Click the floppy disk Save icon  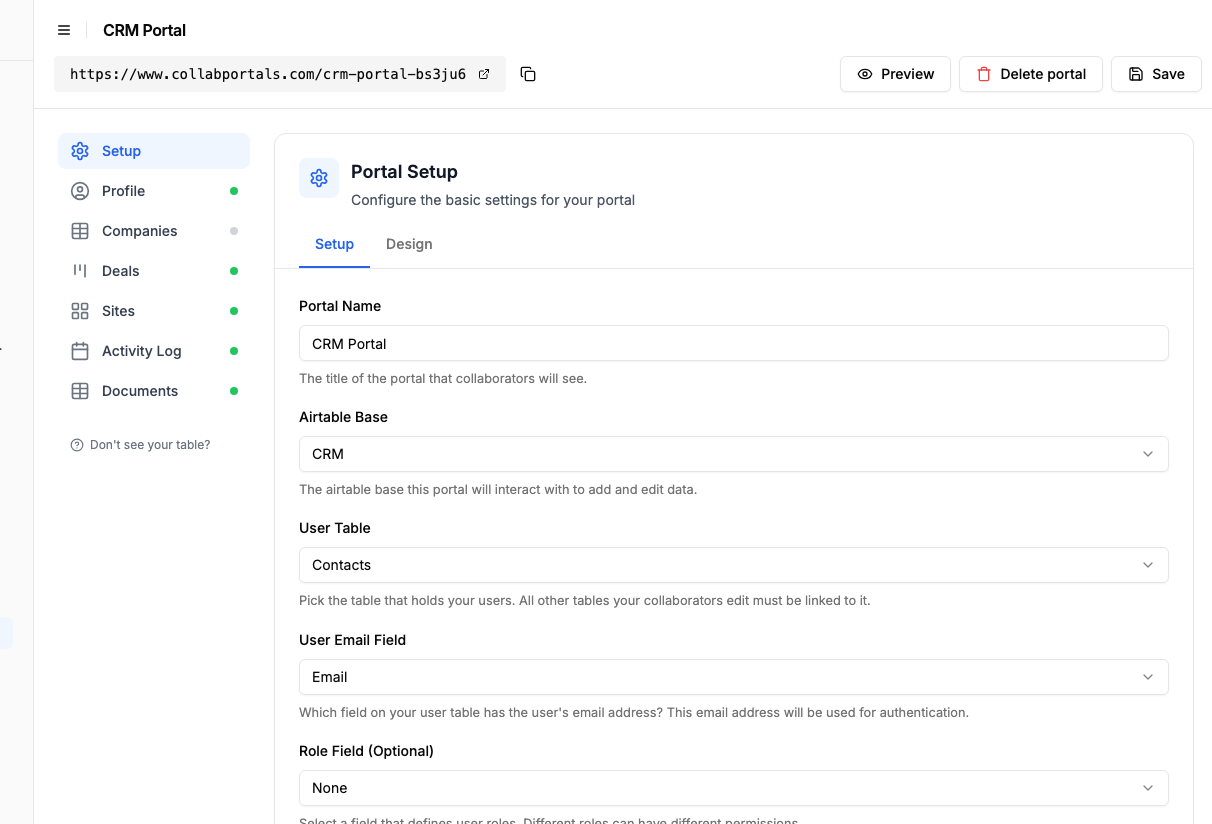click(x=1136, y=74)
